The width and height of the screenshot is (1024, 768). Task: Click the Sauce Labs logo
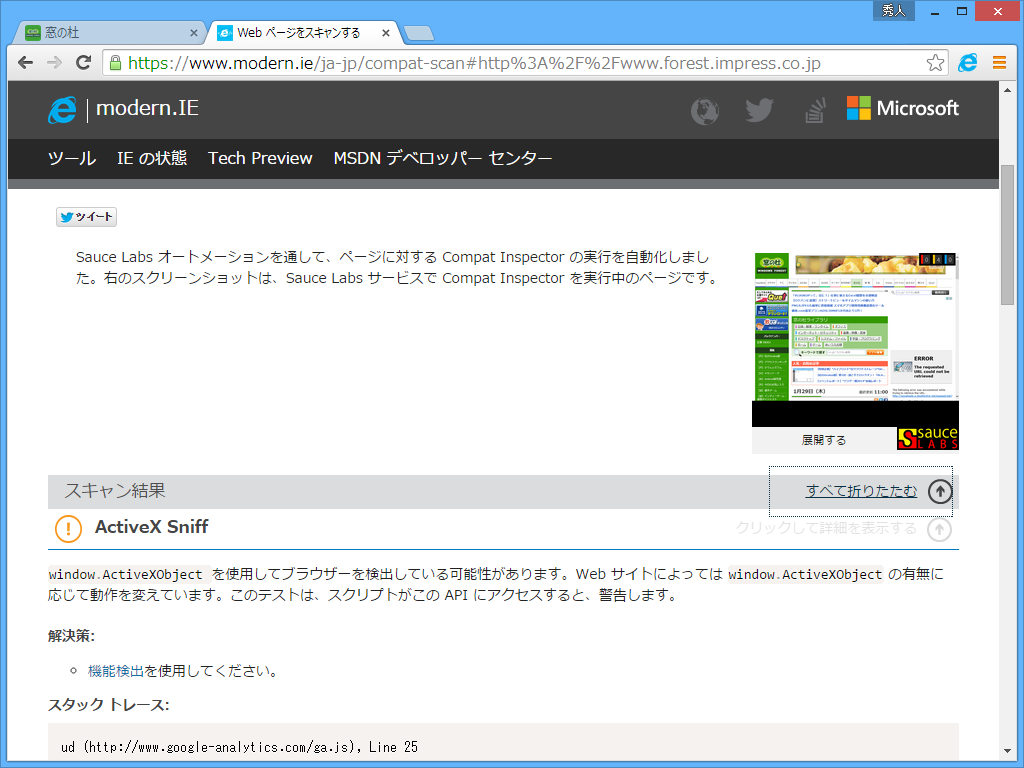927,437
